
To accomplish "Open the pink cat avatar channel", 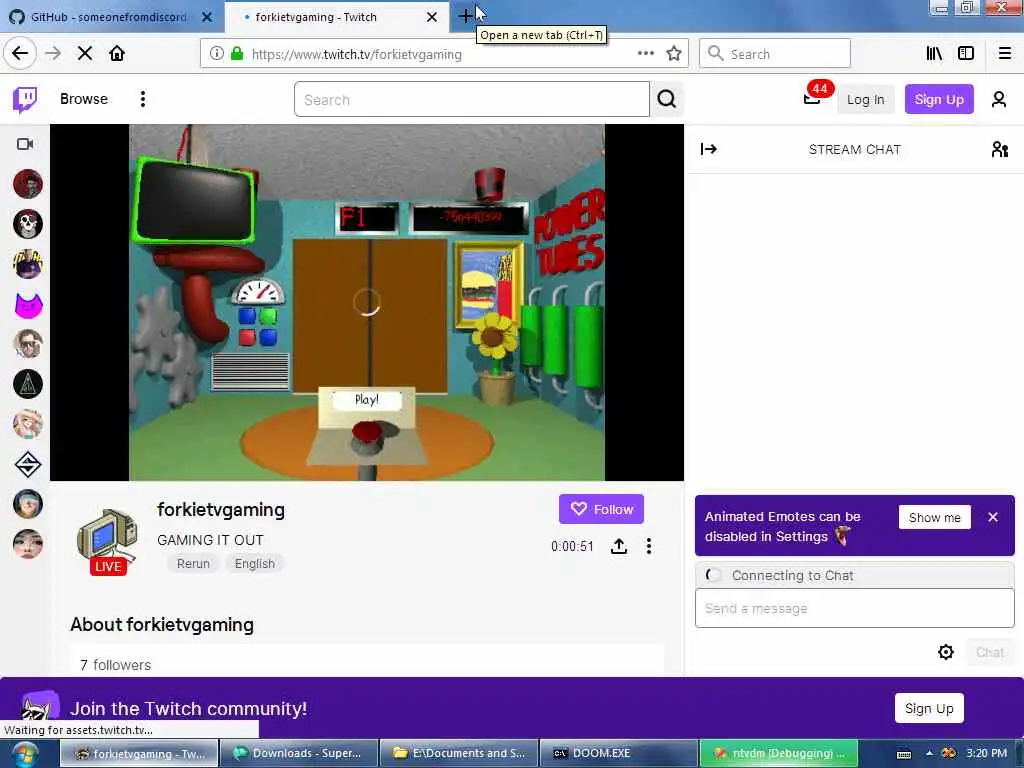I will (27, 304).
